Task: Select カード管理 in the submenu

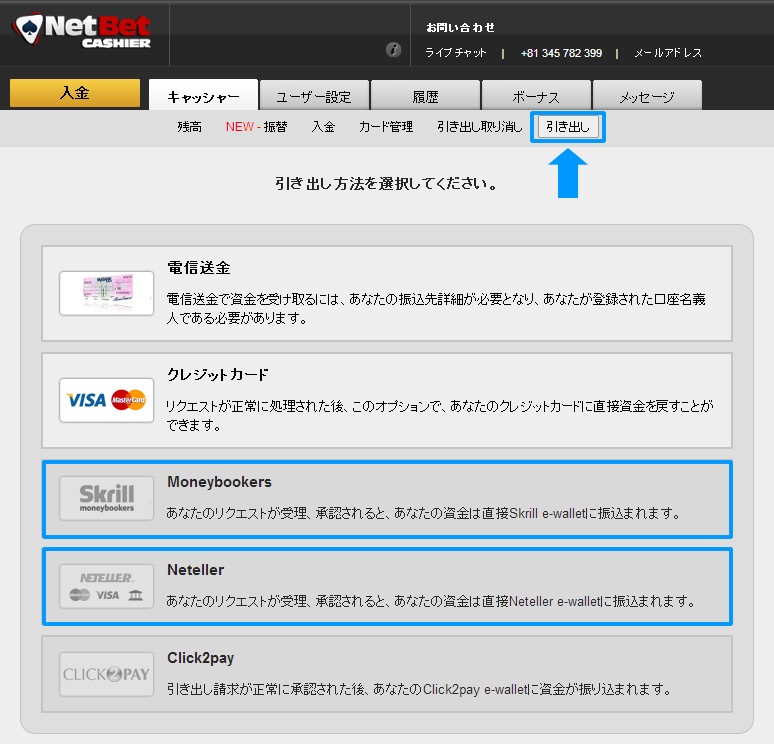Action: point(386,127)
